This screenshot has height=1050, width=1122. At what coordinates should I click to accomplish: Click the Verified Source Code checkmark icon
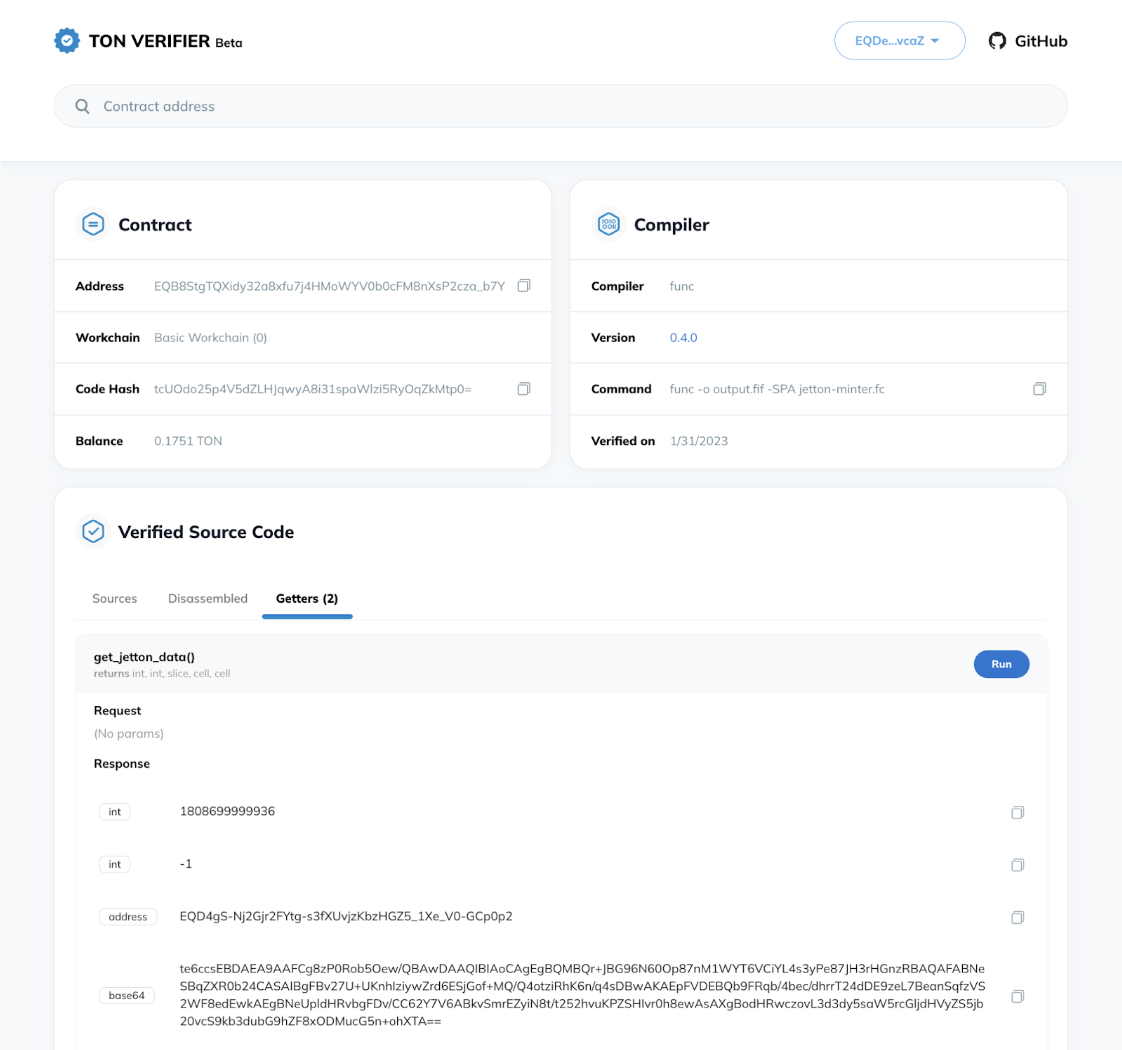click(x=92, y=532)
